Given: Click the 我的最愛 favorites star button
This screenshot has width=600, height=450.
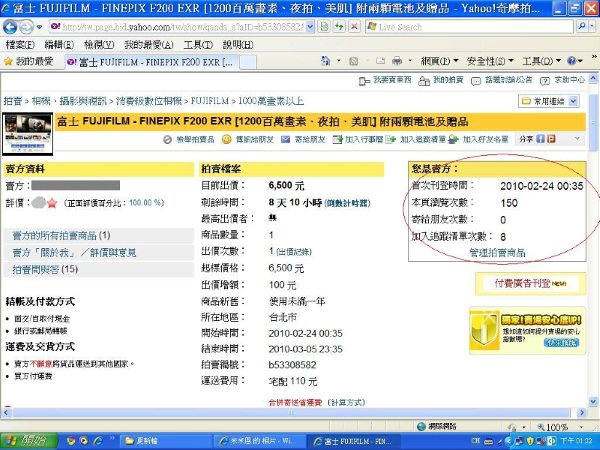Looking at the screenshot, I should [x=29, y=61].
